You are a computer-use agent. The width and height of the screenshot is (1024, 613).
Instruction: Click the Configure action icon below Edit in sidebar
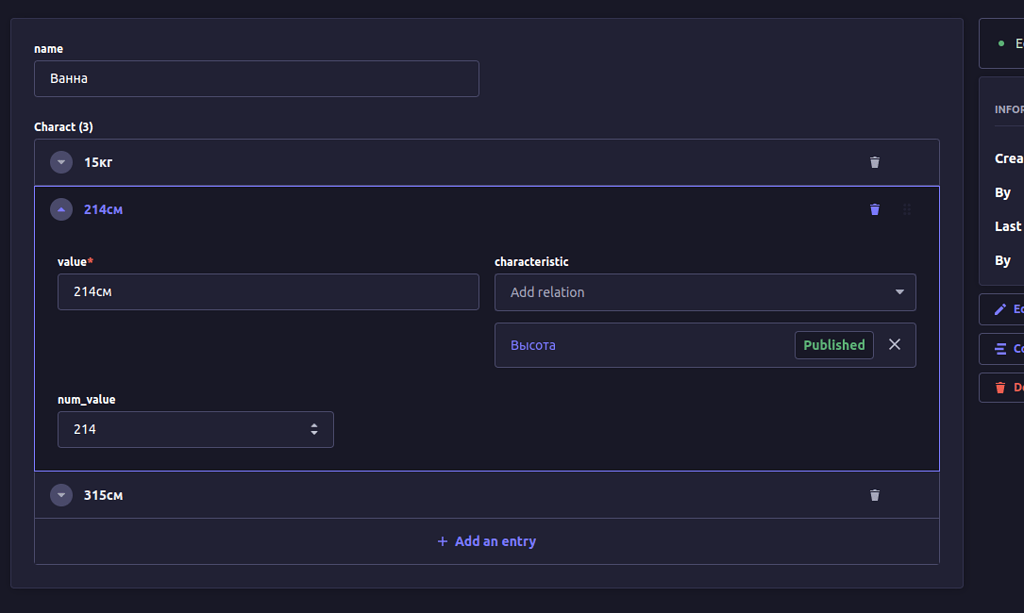click(999, 348)
